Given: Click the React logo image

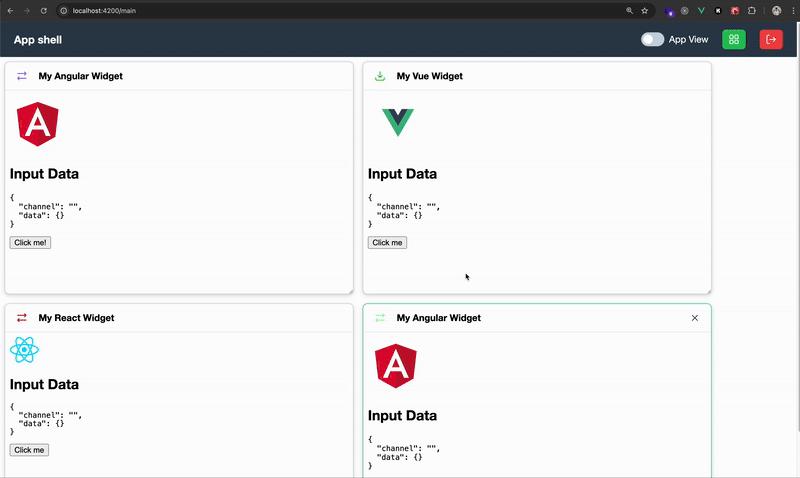Looking at the screenshot, I should tap(24, 350).
